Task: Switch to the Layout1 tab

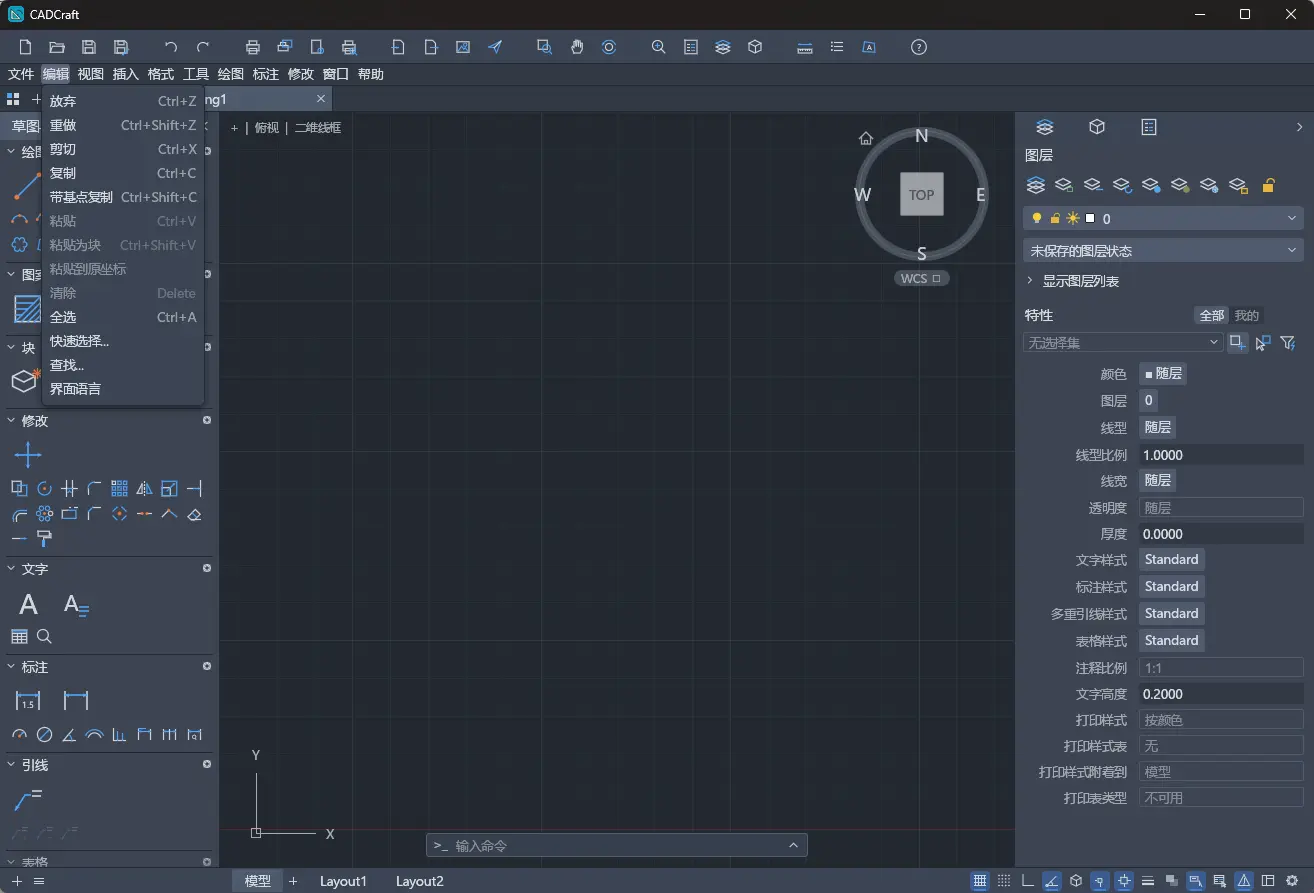Action: [x=343, y=881]
